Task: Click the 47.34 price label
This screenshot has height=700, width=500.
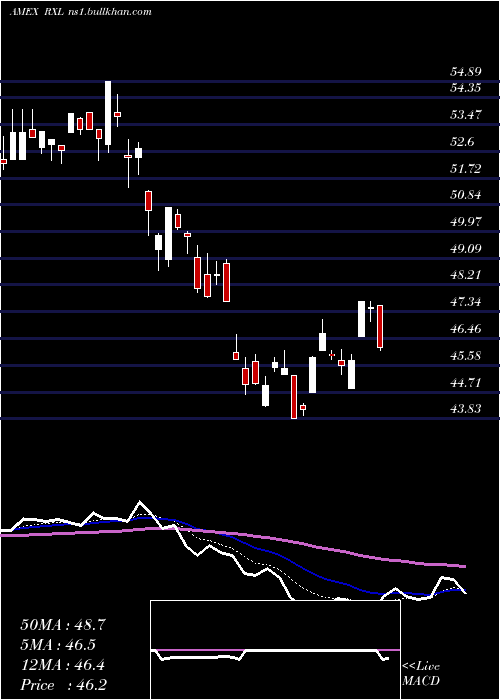Action: click(465, 302)
